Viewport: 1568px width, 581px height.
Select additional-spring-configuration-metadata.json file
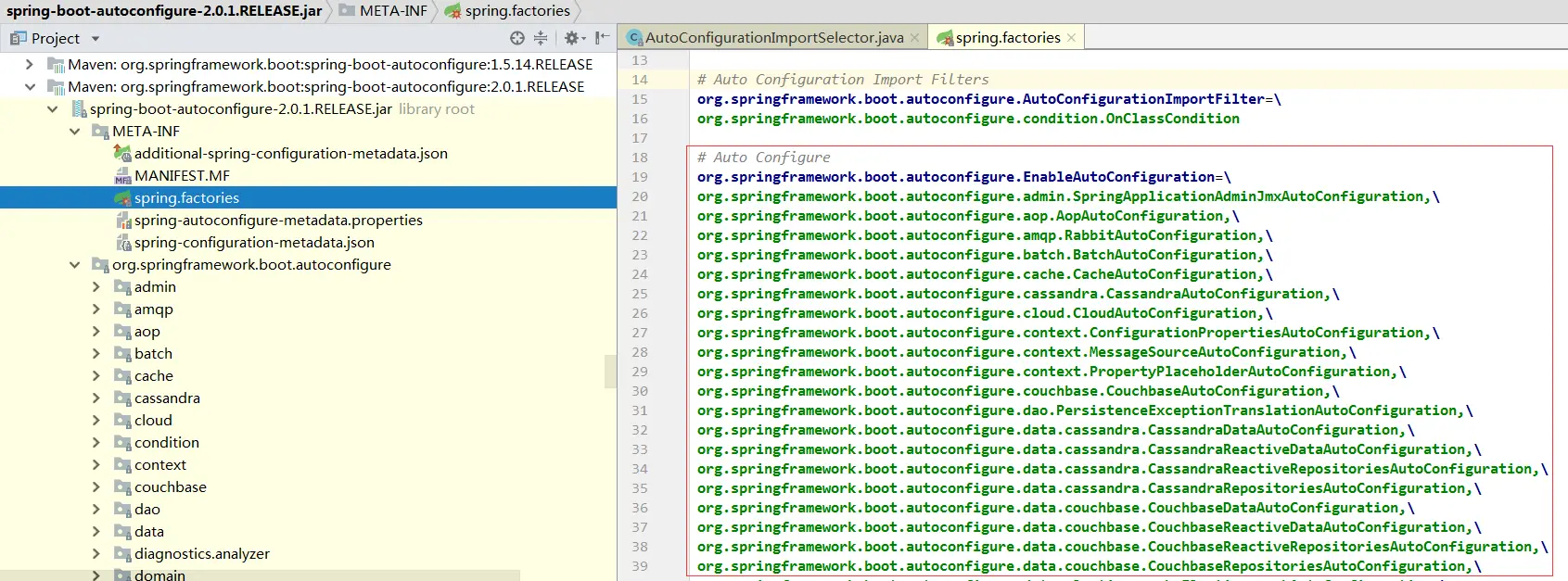coord(290,153)
